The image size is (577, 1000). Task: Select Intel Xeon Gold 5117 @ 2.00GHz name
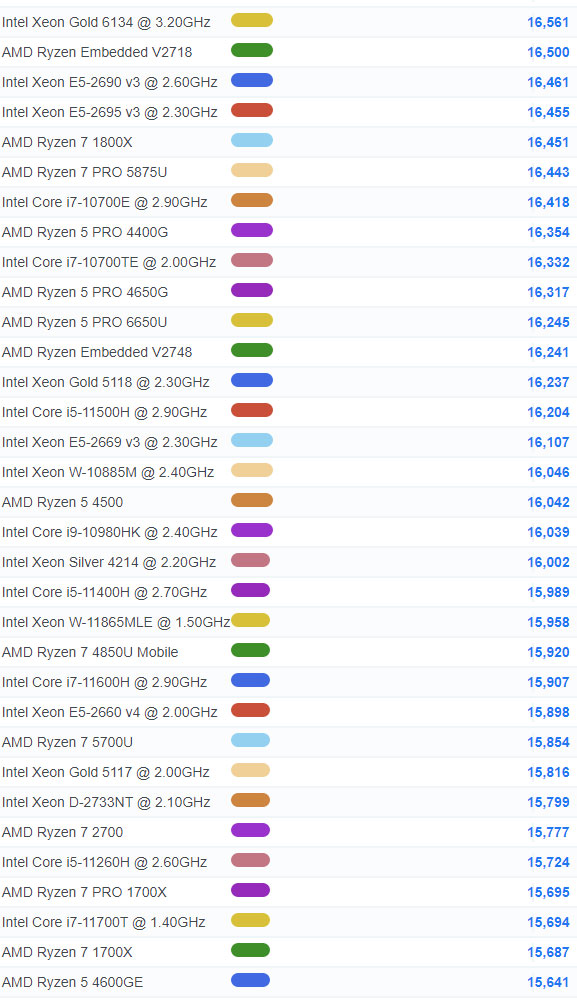pyautogui.click(x=105, y=772)
